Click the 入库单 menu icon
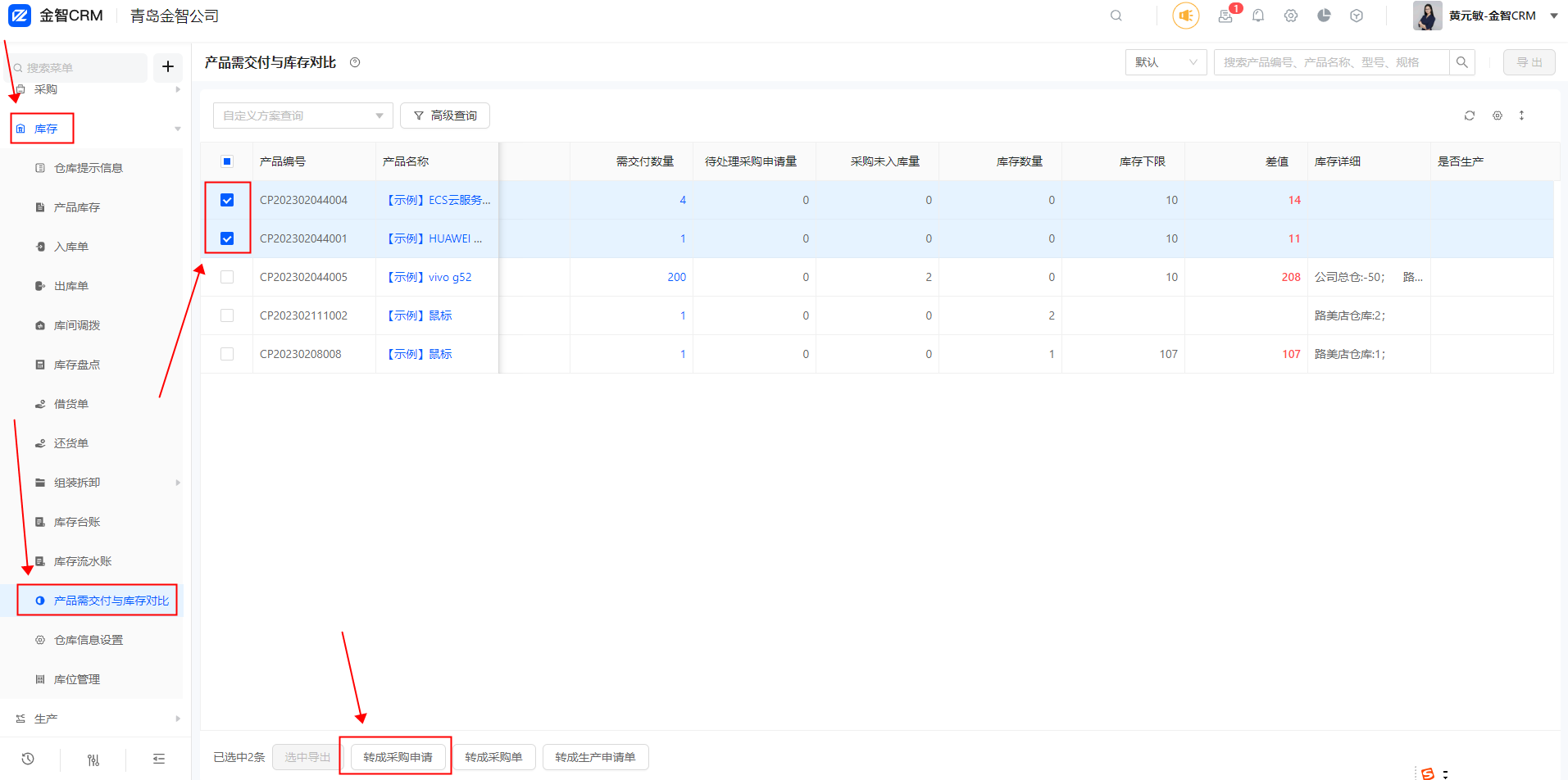 (40, 247)
